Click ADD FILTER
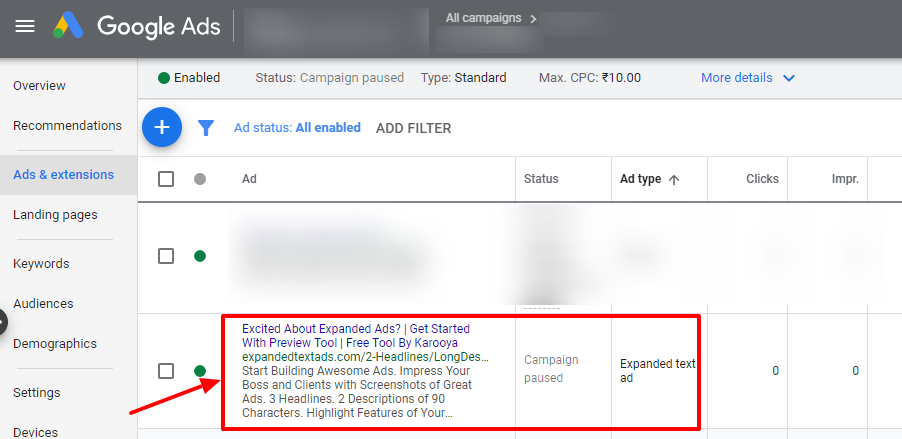The image size is (902, 439). [413, 128]
